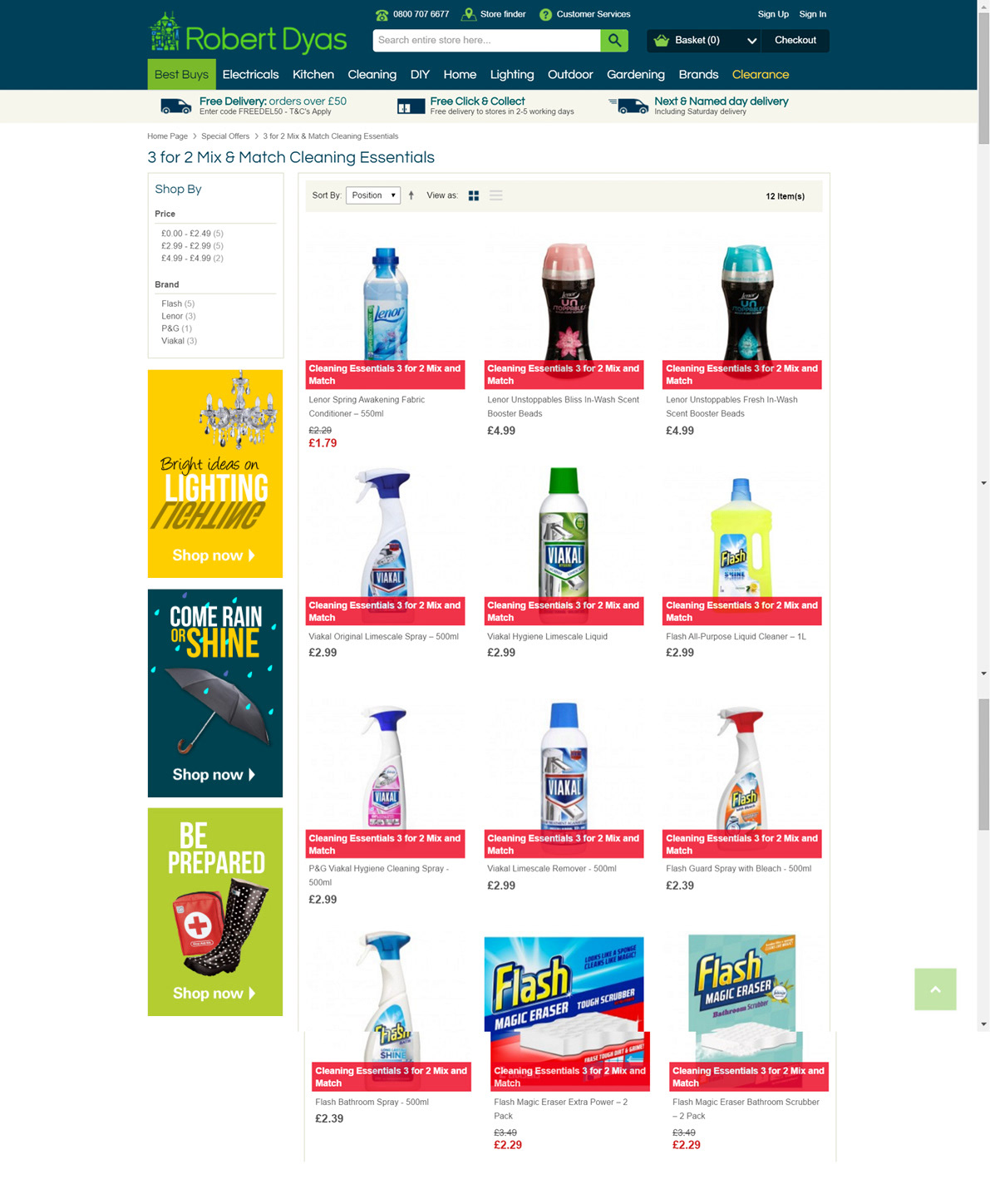Open the Sort By Position dropdown

373,195
